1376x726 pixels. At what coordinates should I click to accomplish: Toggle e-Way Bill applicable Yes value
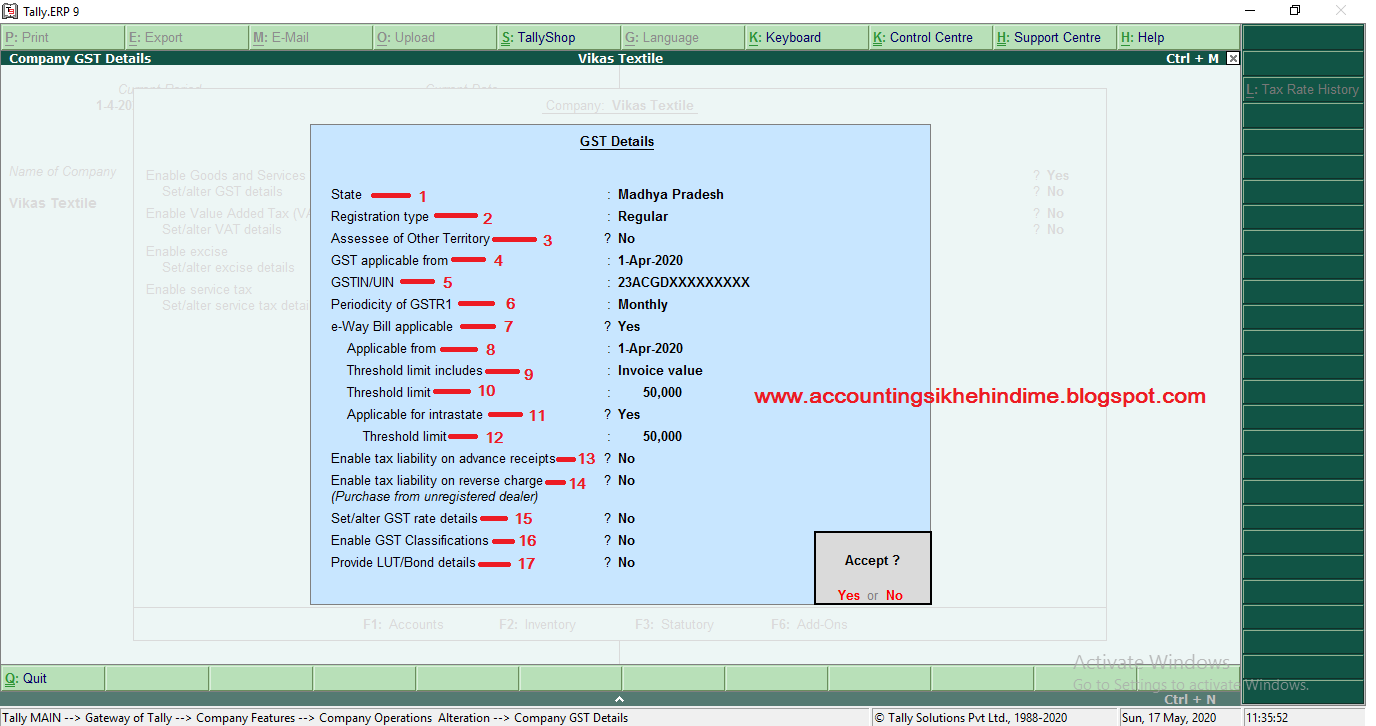tap(629, 326)
